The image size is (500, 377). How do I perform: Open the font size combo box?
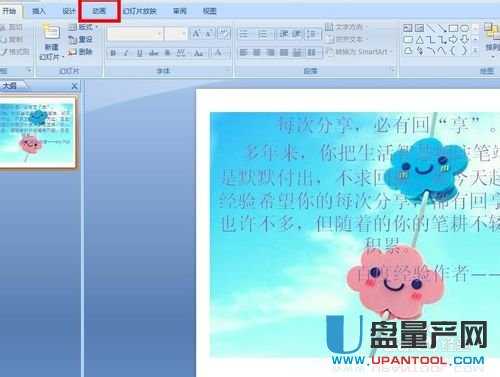click(x=176, y=34)
